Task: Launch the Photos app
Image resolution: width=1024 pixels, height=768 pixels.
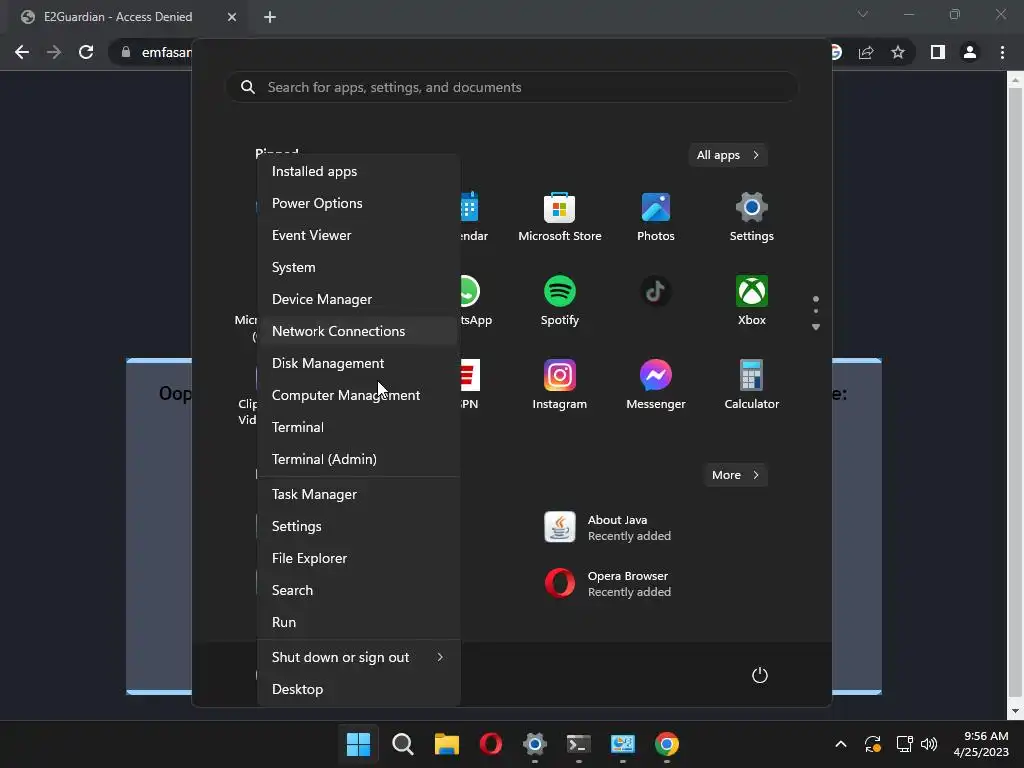Action: tap(656, 217)
